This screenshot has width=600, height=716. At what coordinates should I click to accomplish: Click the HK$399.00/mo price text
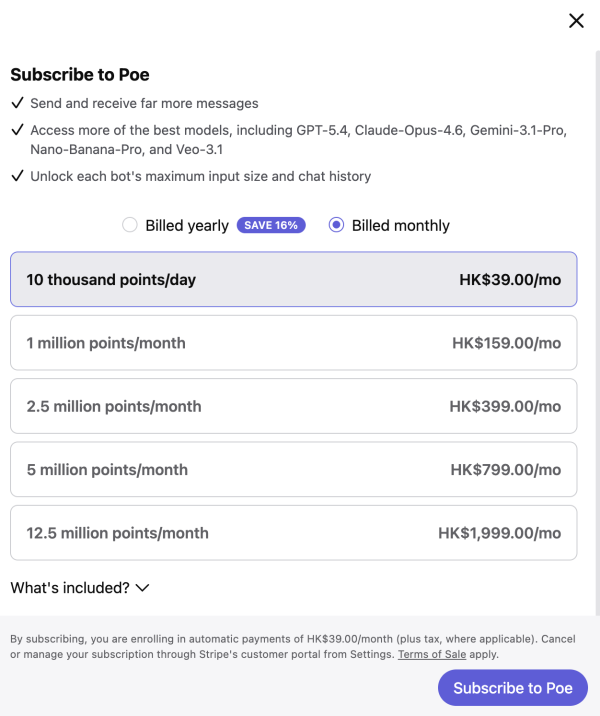point(505,407)
